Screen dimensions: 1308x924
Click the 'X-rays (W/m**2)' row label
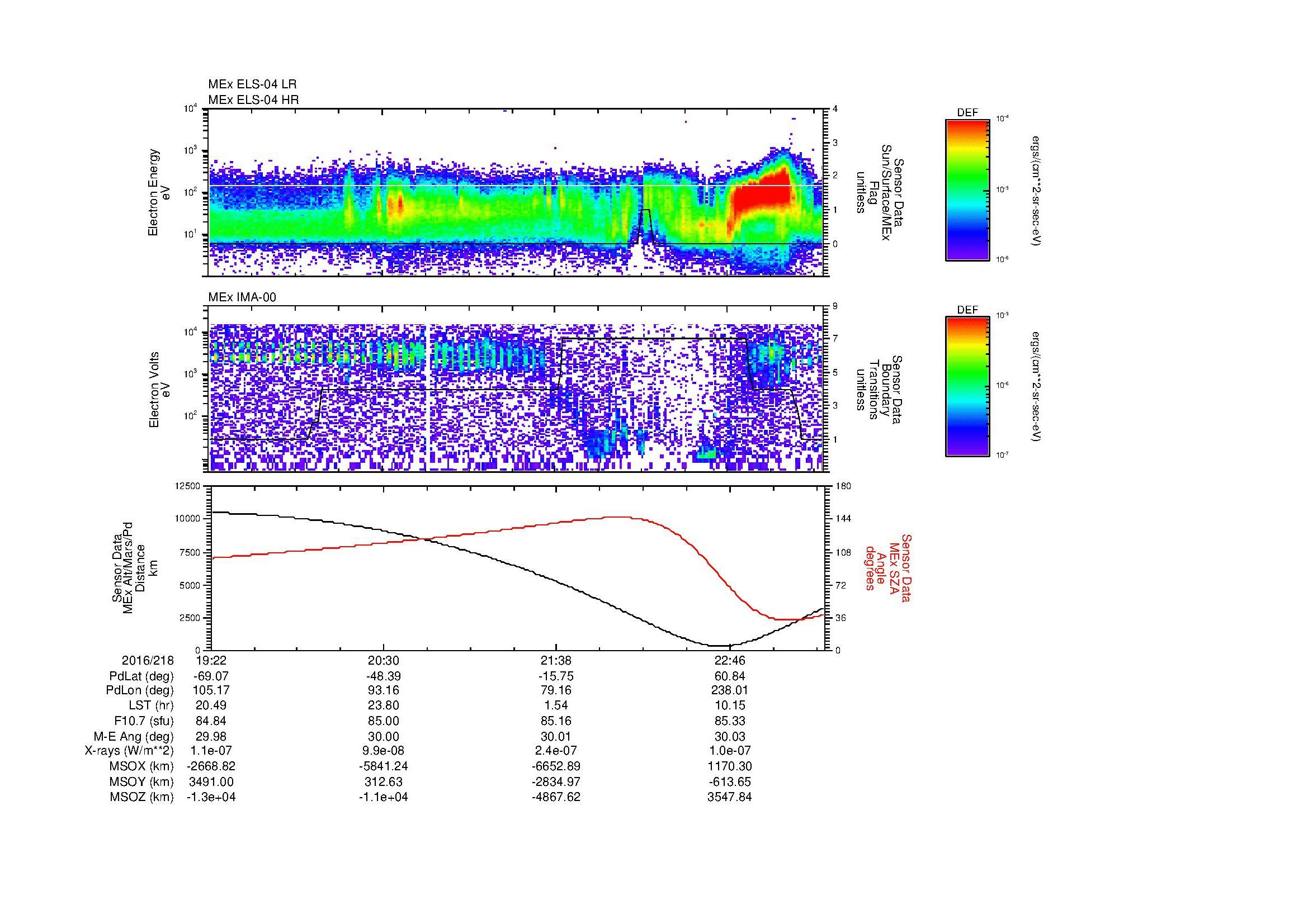(129, 751)
